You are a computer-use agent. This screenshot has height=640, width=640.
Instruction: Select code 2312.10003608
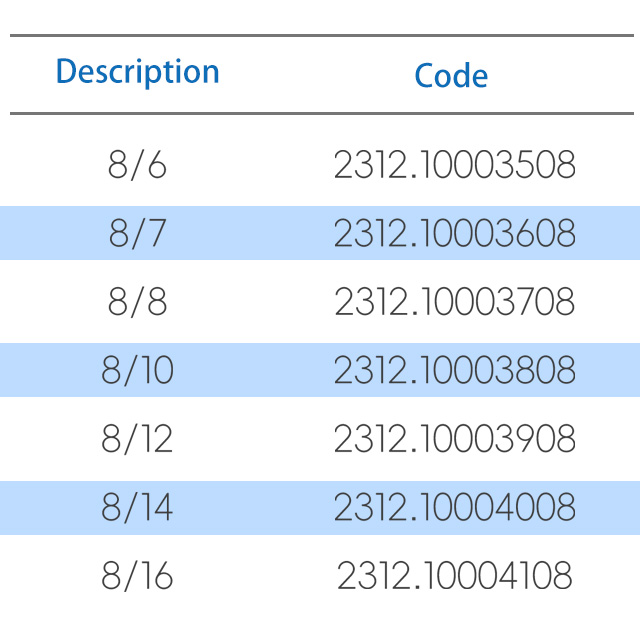tap(455, 233)
